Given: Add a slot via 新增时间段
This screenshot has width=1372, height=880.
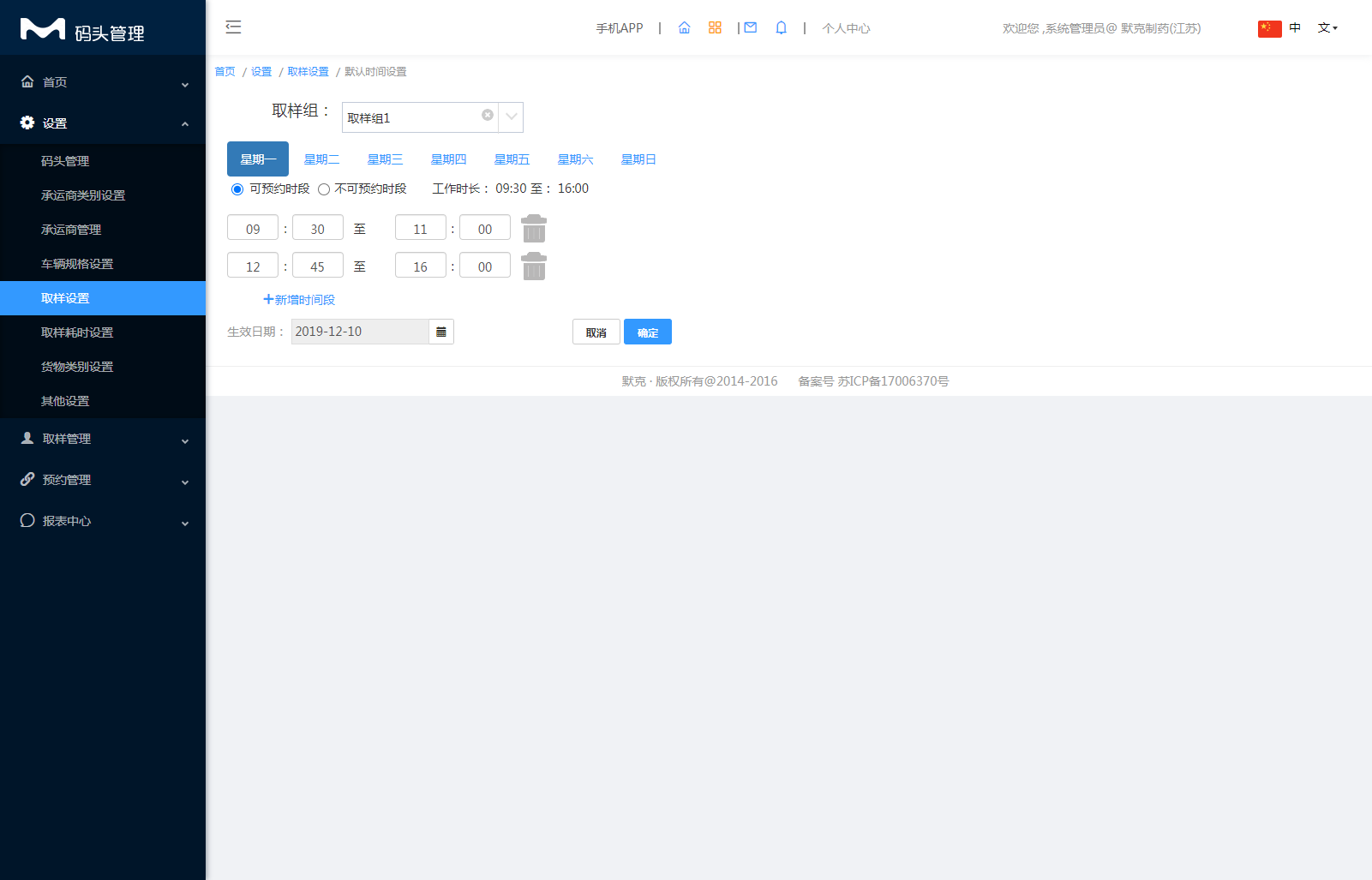Looking at the screenshot, I should pyautogui.click(x=299, y=299).
